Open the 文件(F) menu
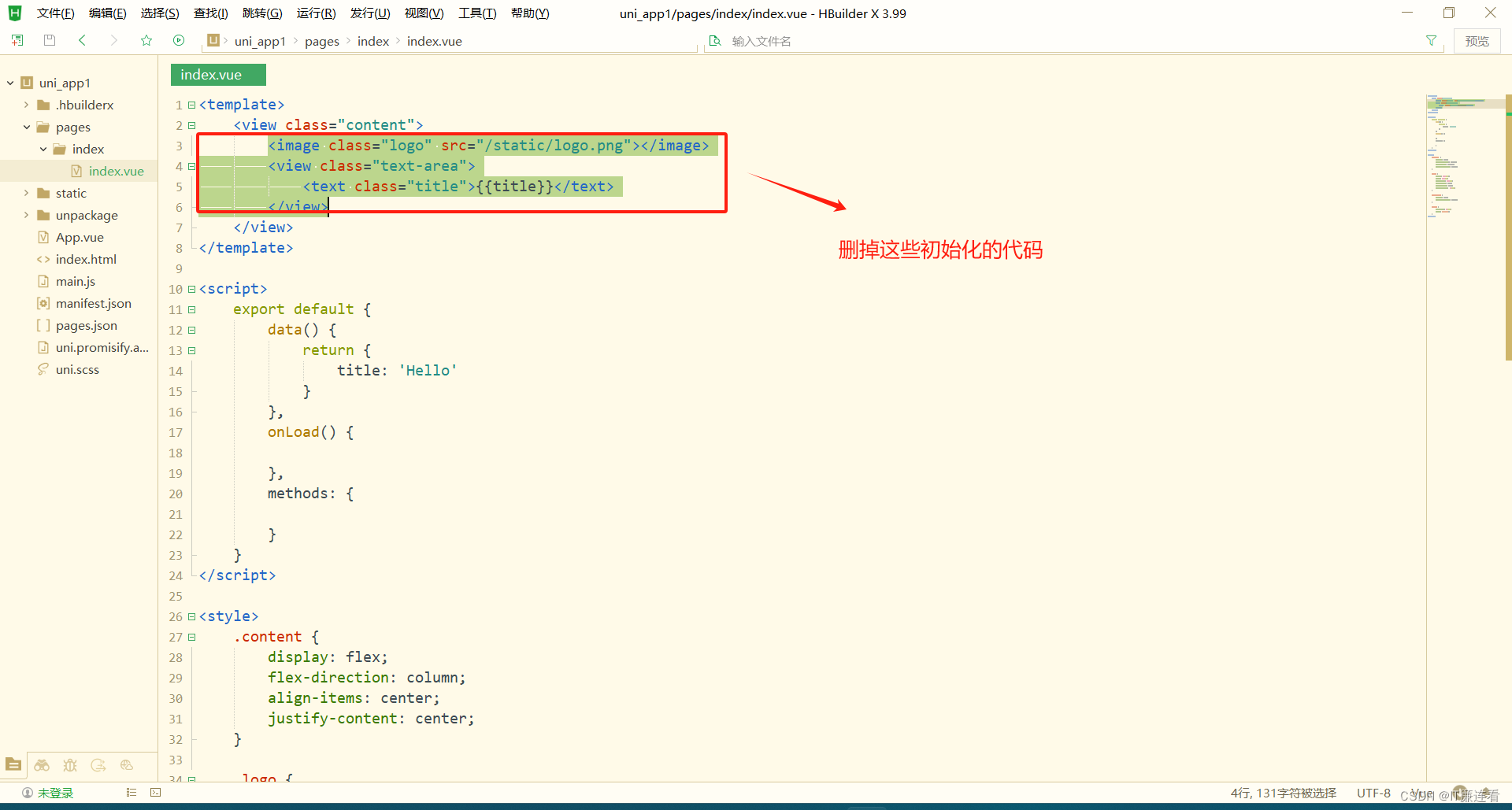Viewport: 1512px width, 810px height. tap(55, 13)
